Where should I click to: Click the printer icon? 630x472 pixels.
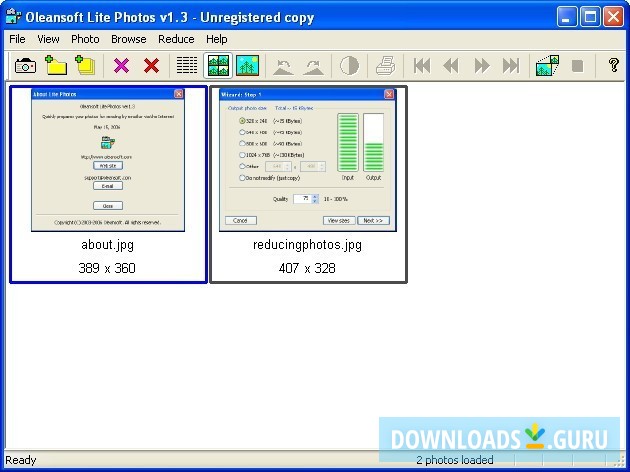click(385, 65)
